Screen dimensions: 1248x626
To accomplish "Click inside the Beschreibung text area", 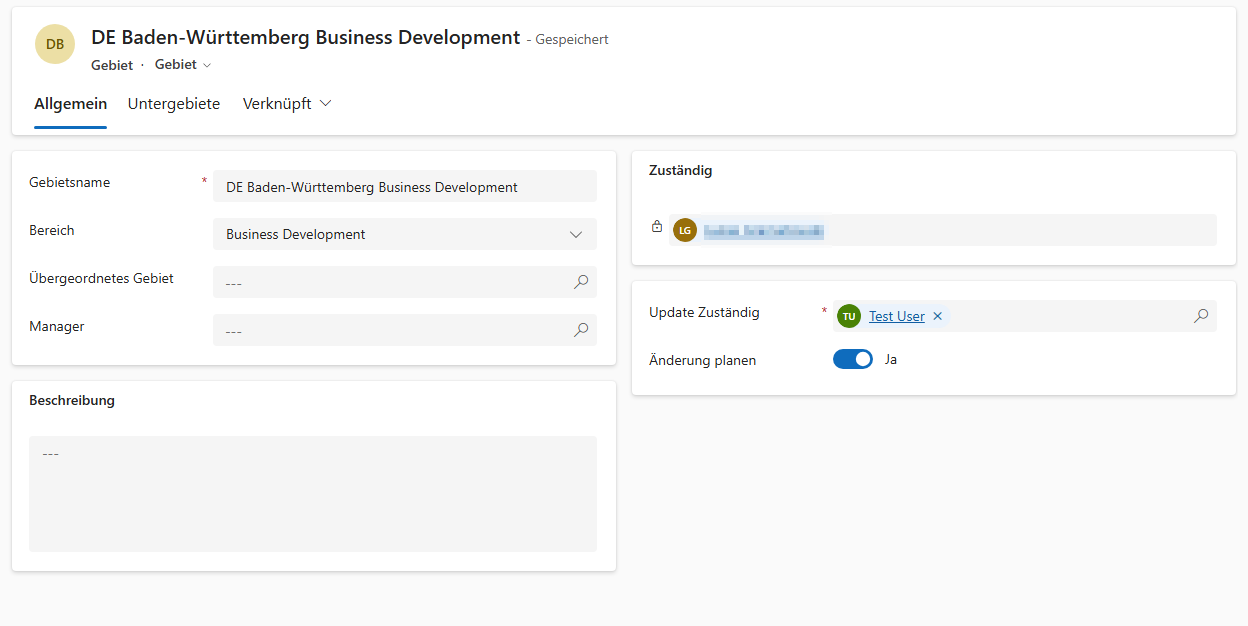I will [x=313, y=494].
